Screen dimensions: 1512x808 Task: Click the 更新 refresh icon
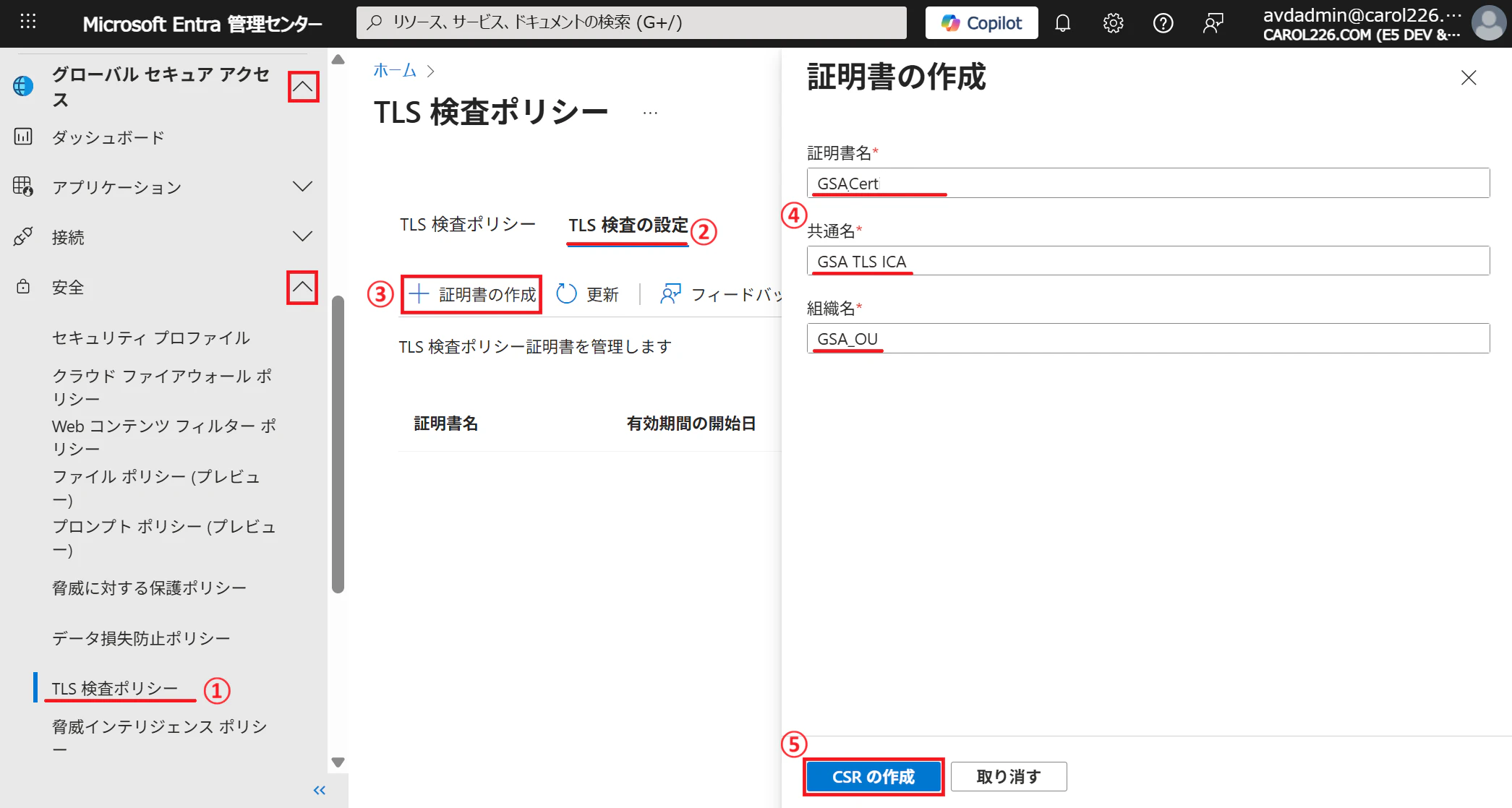tap(566, 294)
